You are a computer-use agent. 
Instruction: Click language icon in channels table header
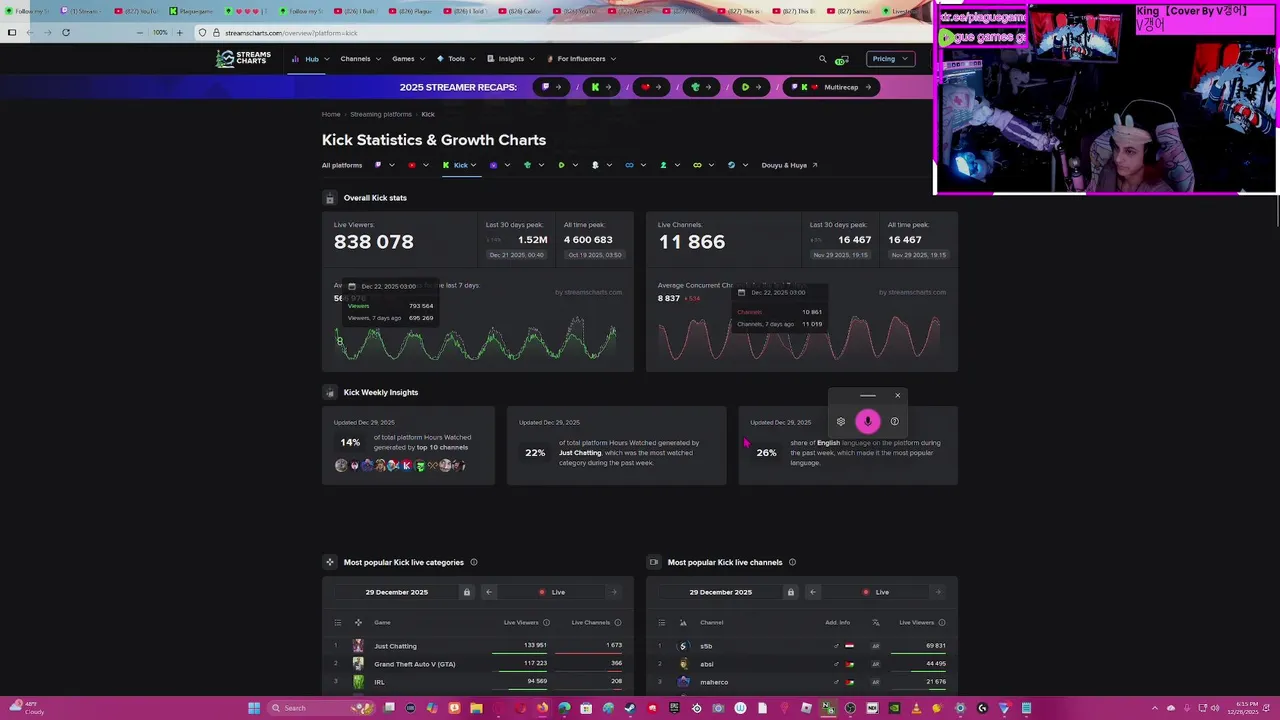coord(876,623)
